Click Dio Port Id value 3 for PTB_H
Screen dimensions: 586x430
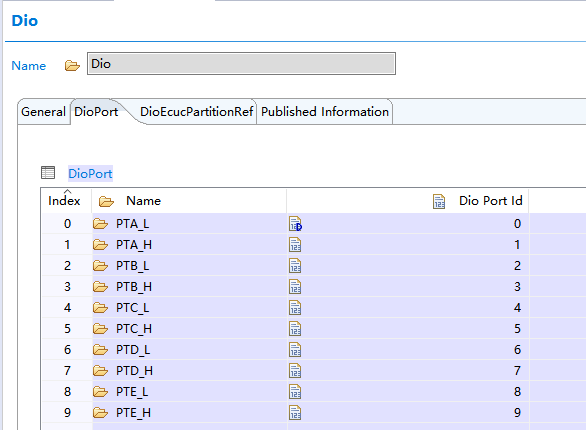click(517, 286)
